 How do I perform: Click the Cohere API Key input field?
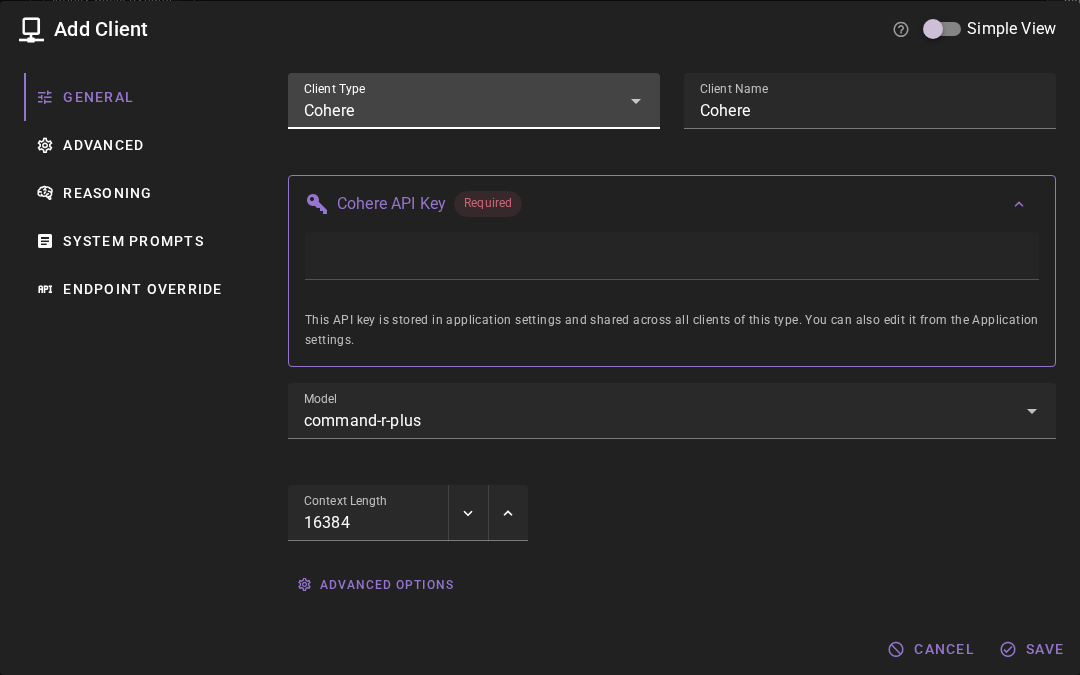[x=672, y=256]
